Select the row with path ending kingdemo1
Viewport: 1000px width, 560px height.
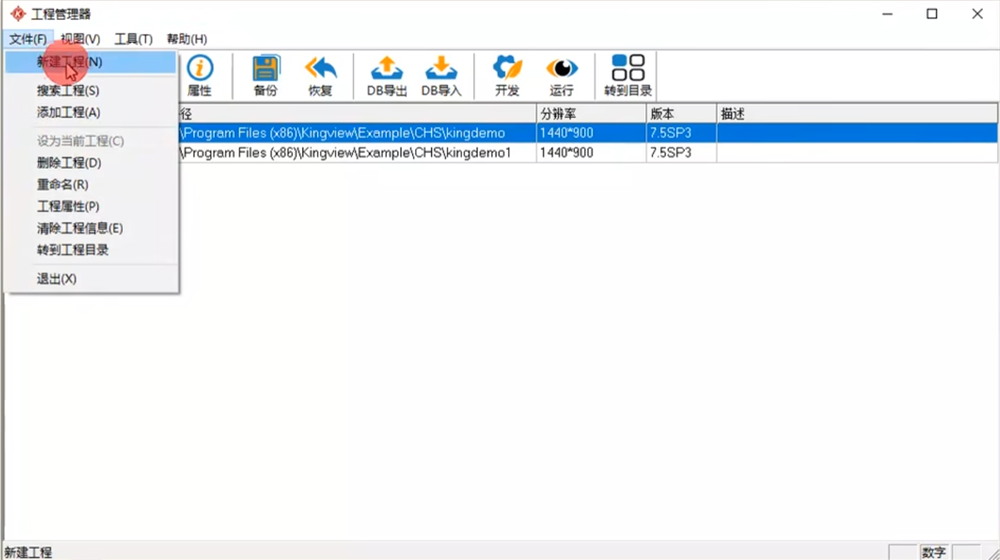(x=588, y=152)
